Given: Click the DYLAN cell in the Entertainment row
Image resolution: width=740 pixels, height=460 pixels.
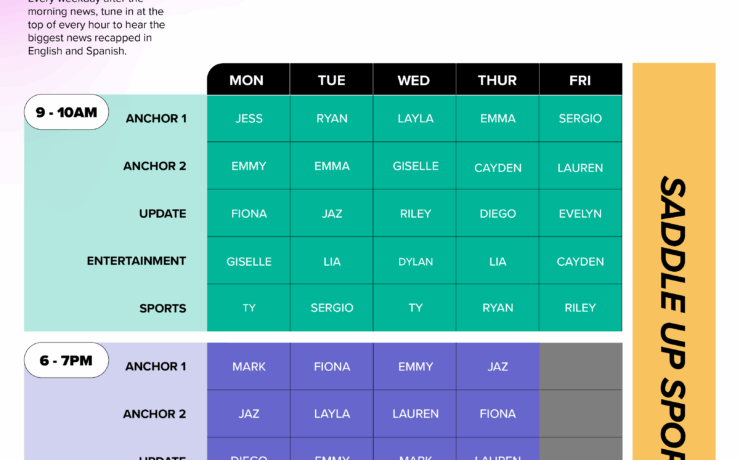Looking at the screenshot, I should 415,261.
